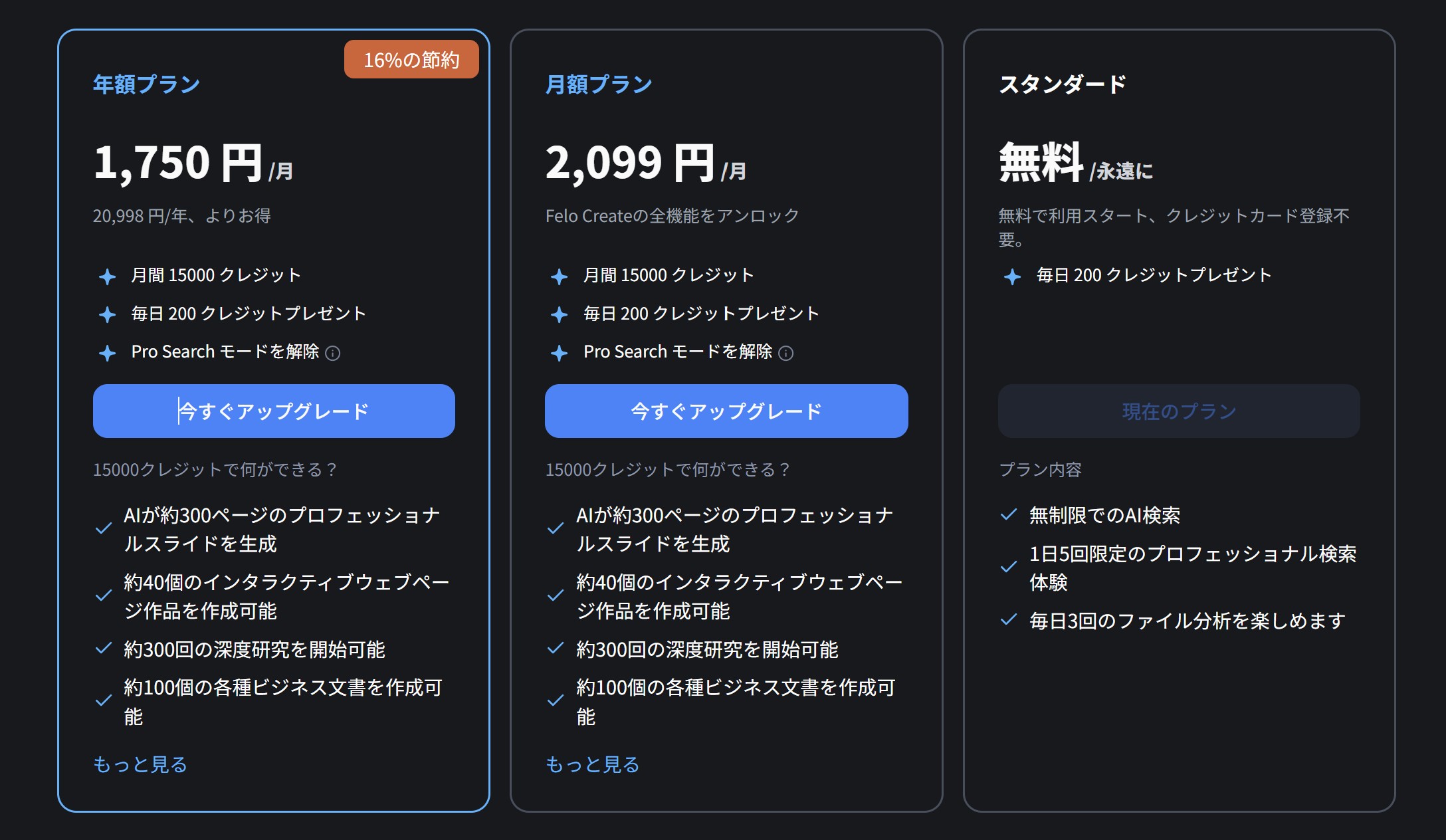Click the スタンダード plan title
Viewport: 1446px width, 840px height.
click(1063, 84)
